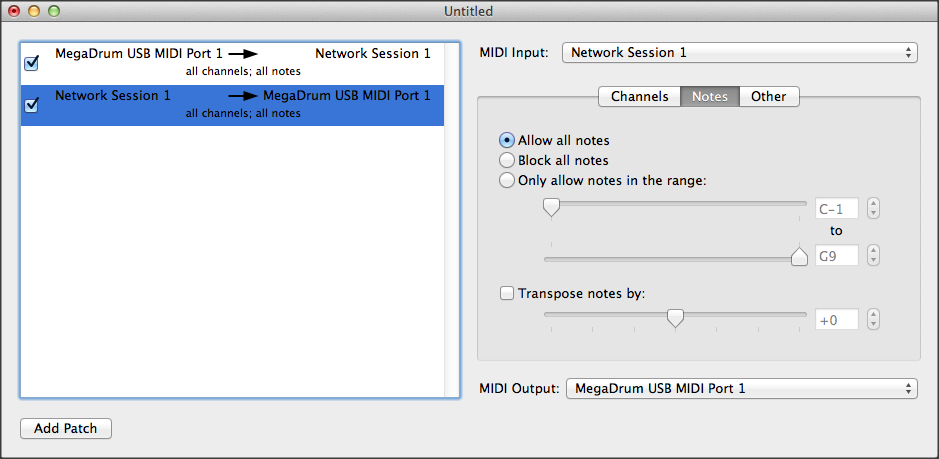Image resolution: width=939 pixels, height=459 pixels.
Task: Click the Add Patch button
Action: click(66, 428)
